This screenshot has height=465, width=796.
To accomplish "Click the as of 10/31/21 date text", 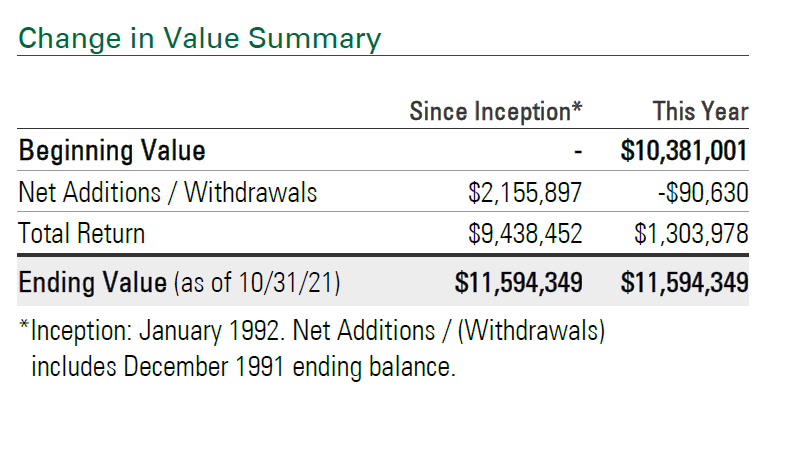I will 257,283.
